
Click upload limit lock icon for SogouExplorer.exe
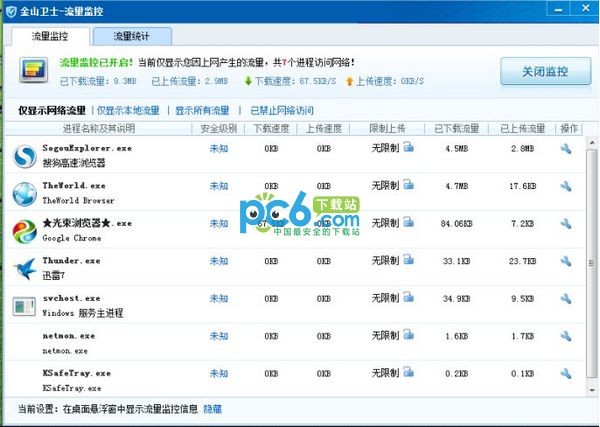pyautogui.click(x=409, y=147)
